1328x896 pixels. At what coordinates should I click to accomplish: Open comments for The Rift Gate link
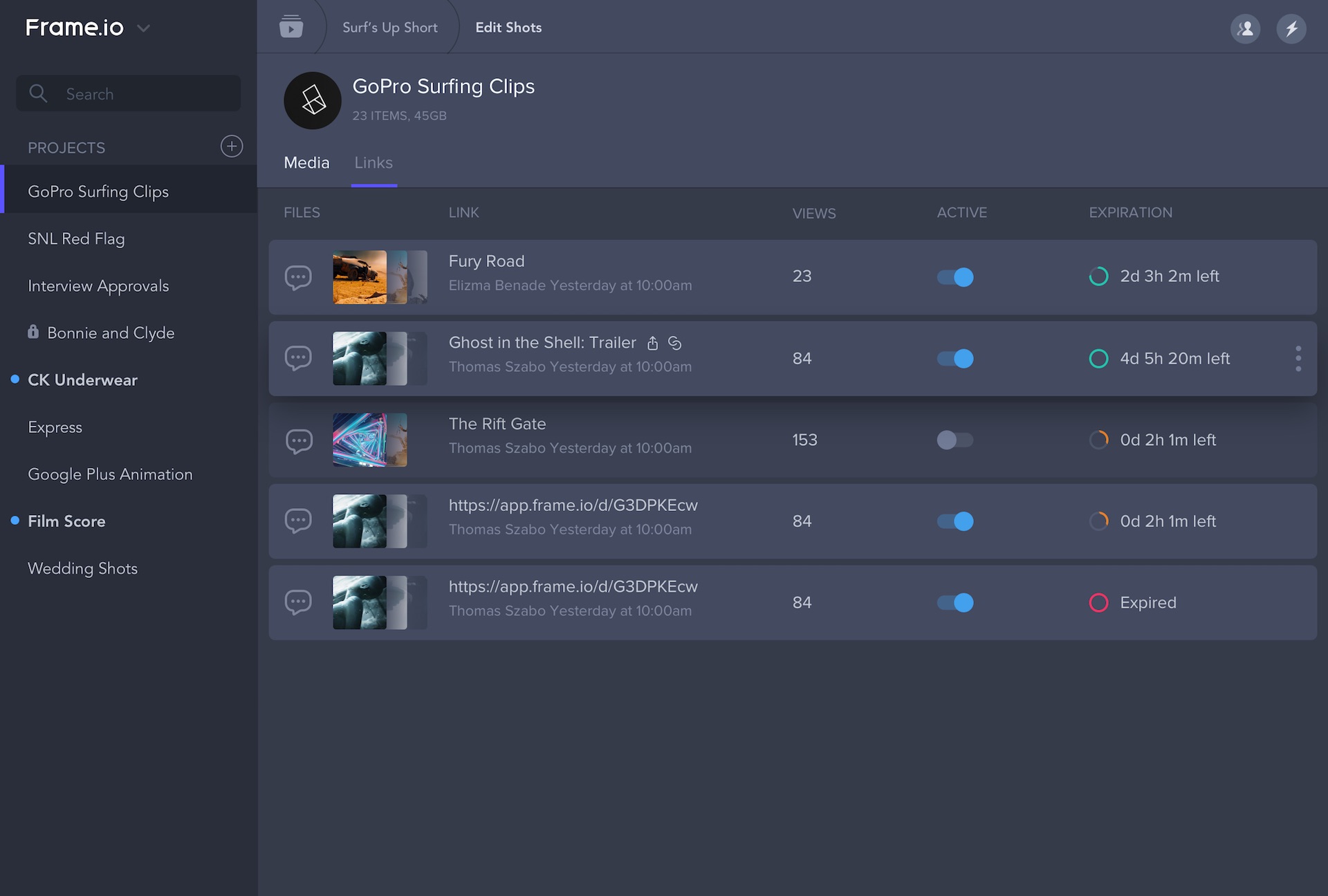coord(298,440)
